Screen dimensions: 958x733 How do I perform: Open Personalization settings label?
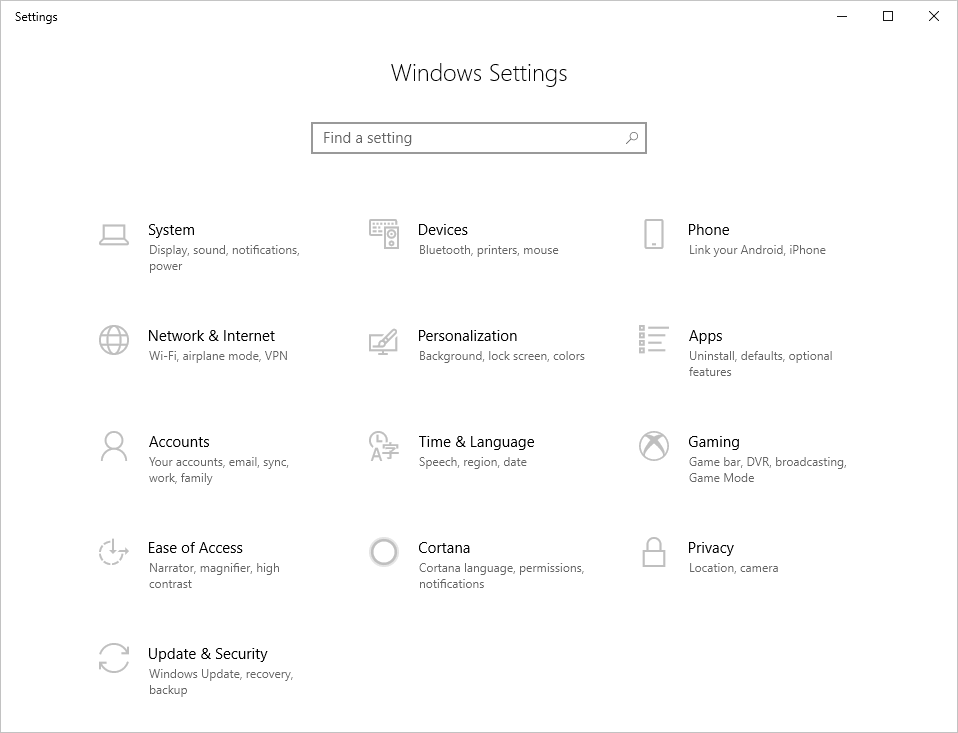467,336
